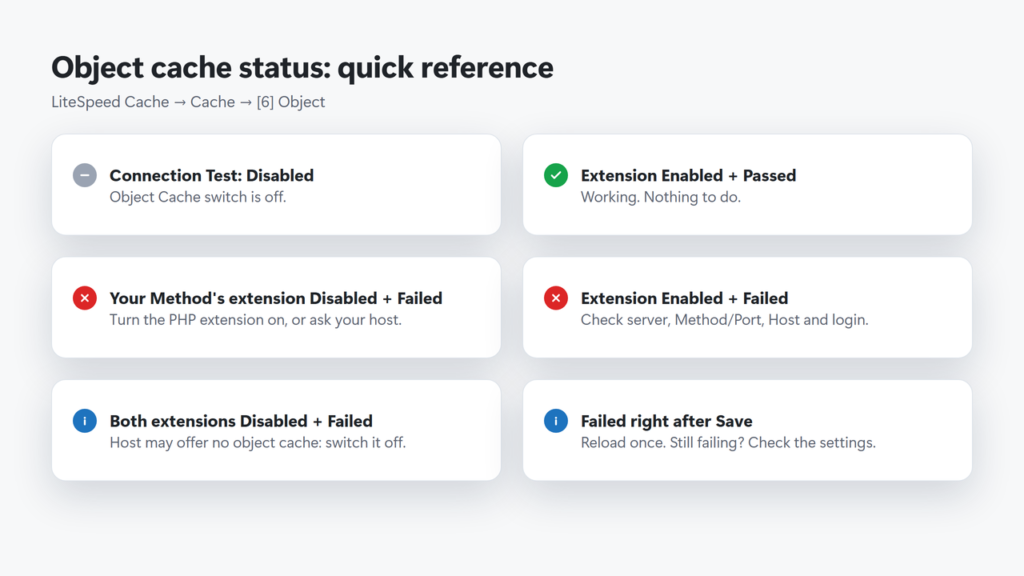Click the red X icon beside Extension Enabled + Failed
Viewport: 1024px width, 576px height.
(556, 298)
